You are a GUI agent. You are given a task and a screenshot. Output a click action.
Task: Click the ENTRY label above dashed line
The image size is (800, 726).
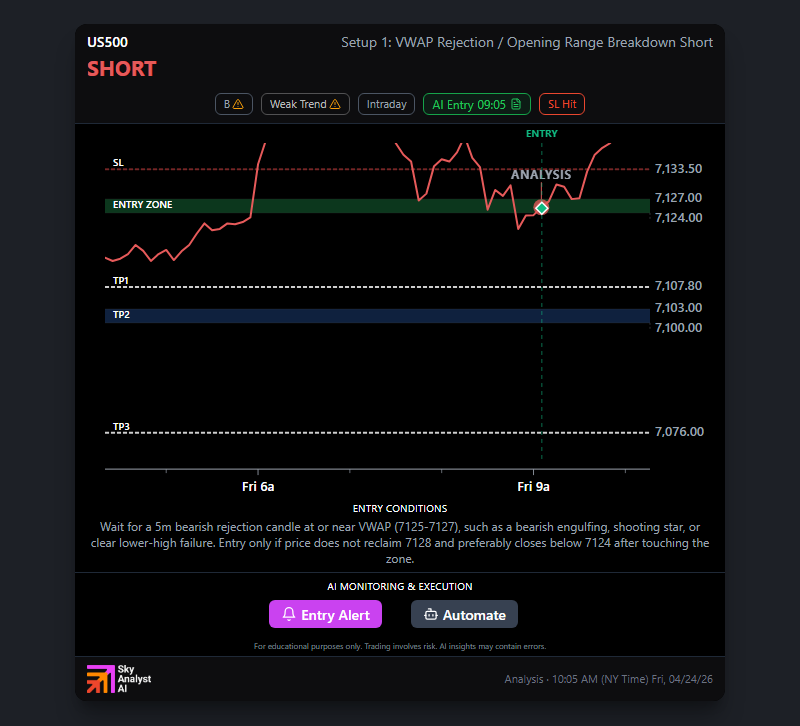click(541, 134)
